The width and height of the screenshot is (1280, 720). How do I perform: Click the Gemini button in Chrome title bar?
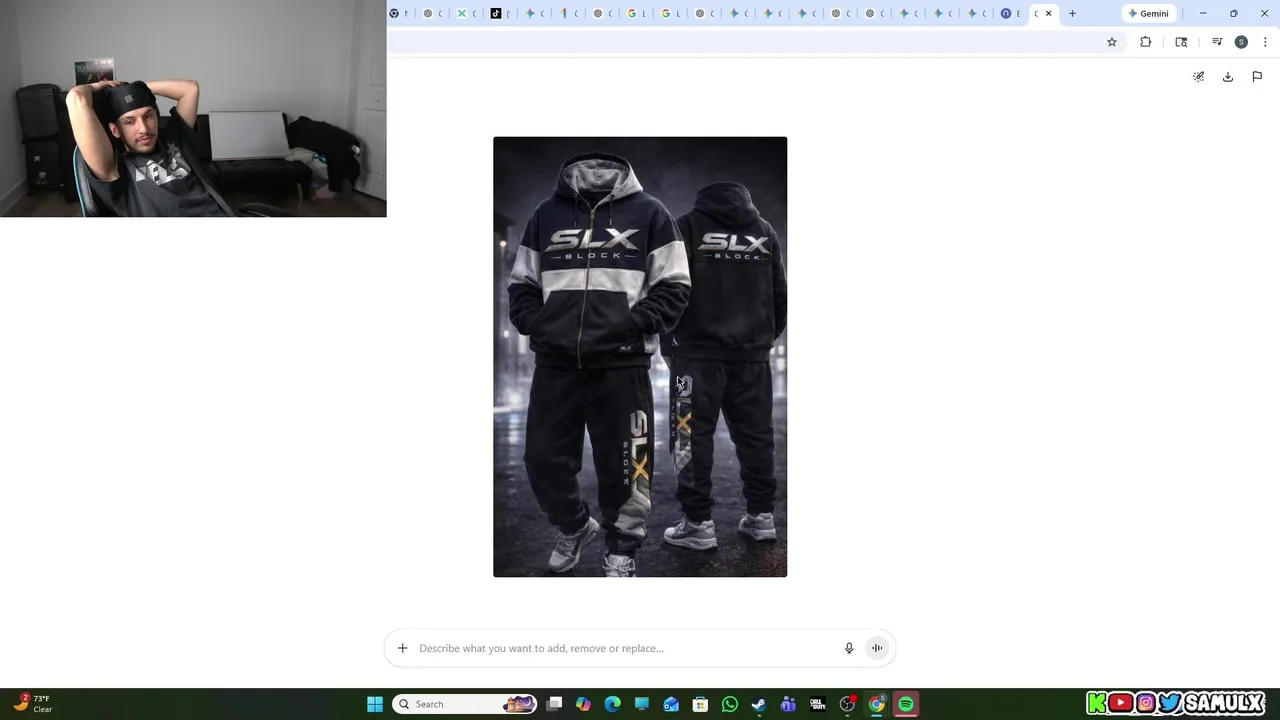1148,13
